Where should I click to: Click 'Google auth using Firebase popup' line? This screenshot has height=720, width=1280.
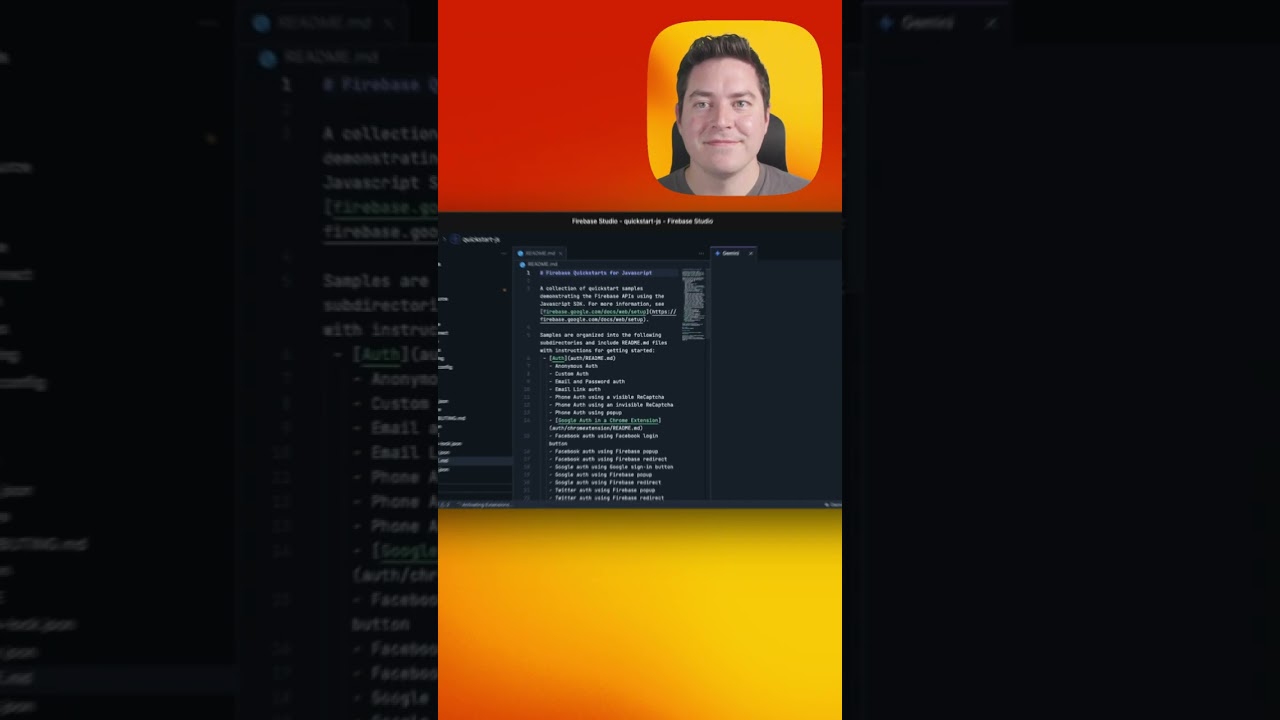[x=600, y=475]
